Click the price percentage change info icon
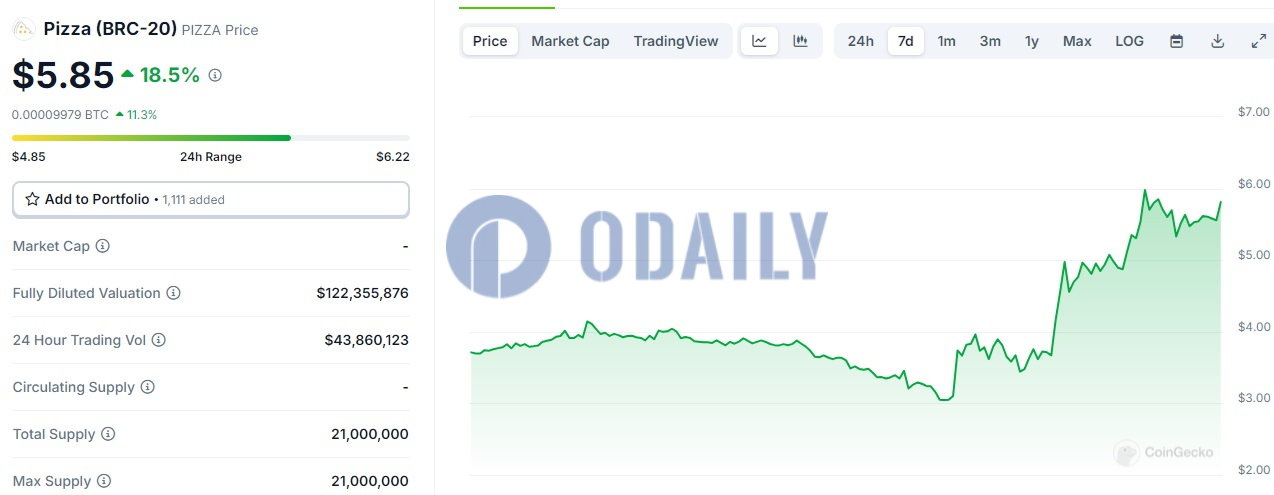The height and width of the screenshot is (495, 1274). click(215, 75)
